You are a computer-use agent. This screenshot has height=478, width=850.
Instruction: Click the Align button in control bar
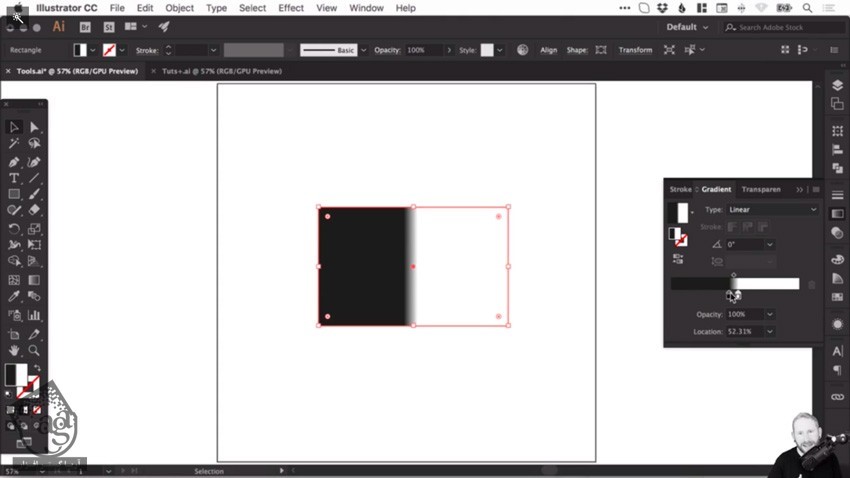549,50
